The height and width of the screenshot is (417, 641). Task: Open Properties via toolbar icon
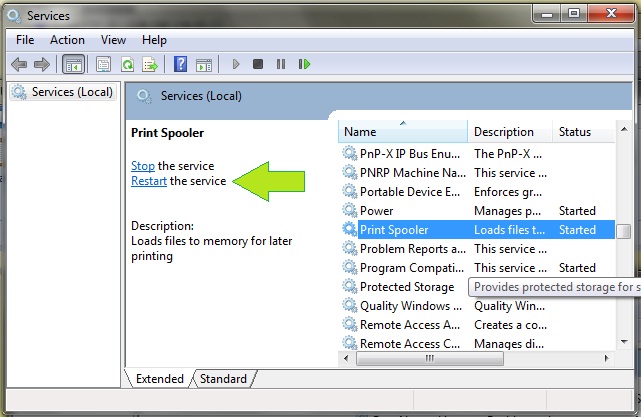point(103,64)
